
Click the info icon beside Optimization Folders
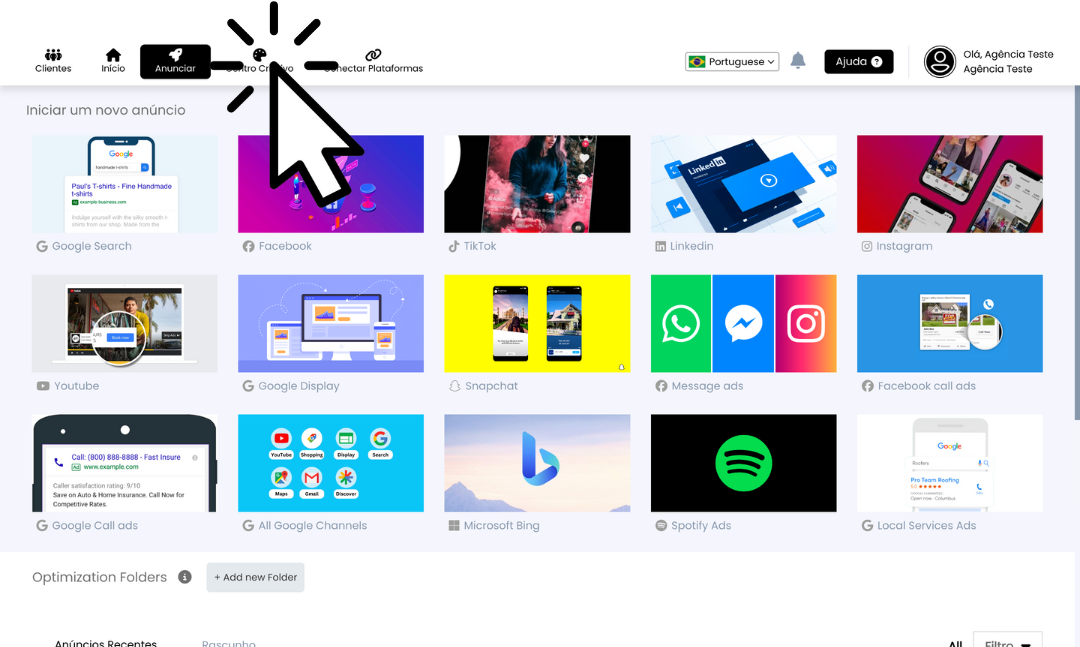tap(185, 577)
